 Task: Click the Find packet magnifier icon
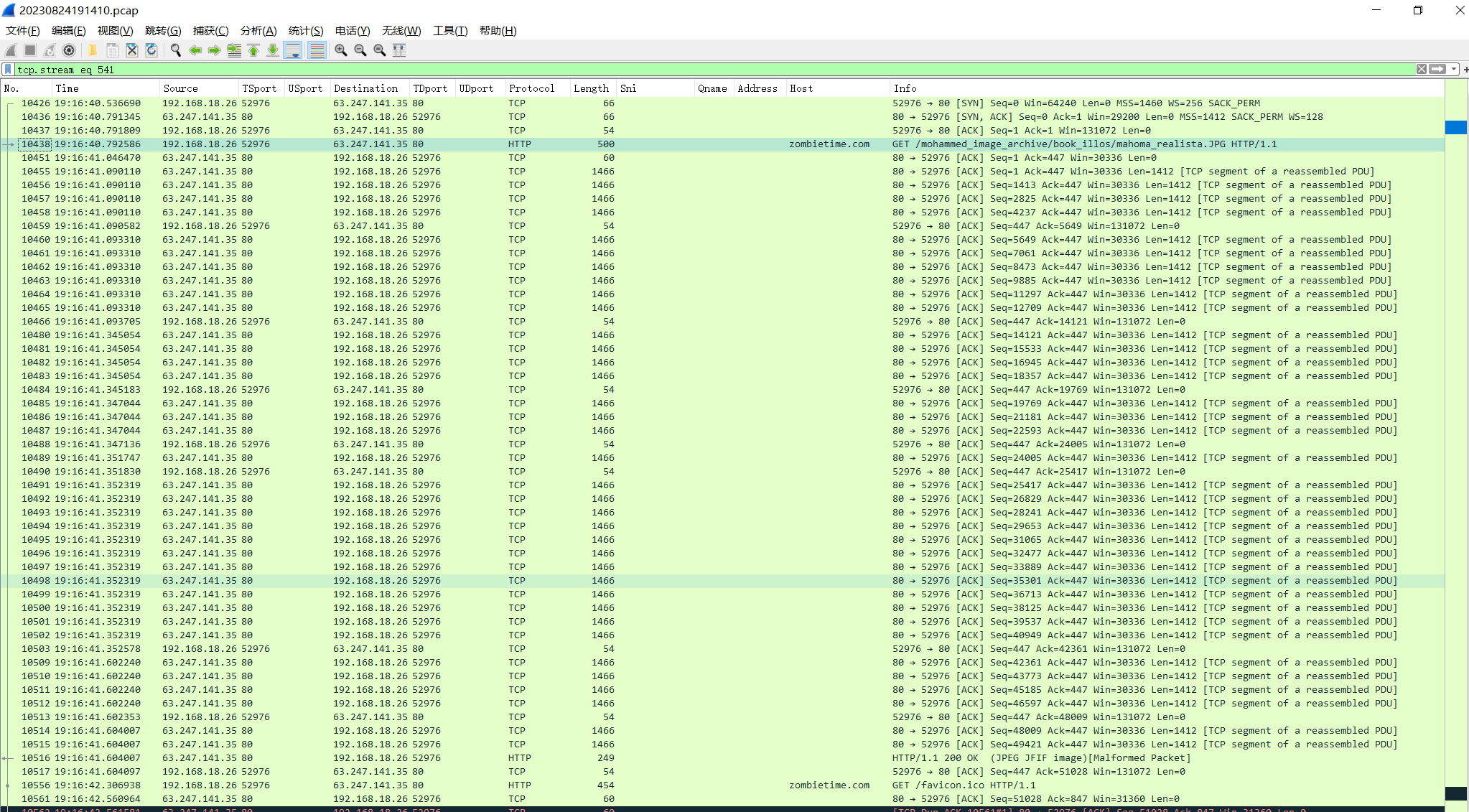[175, 50]
